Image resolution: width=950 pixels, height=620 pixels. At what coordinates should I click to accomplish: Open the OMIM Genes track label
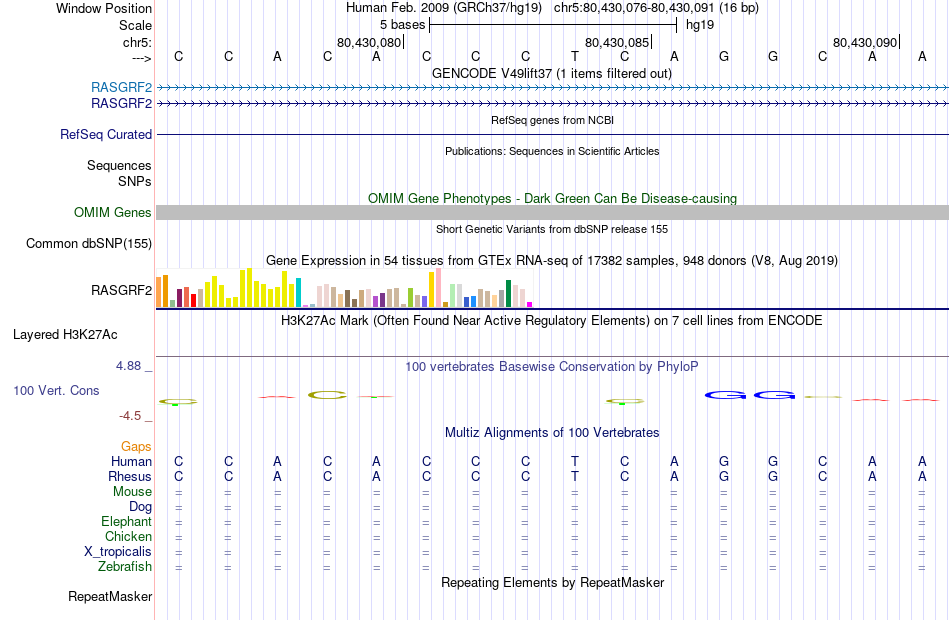coord(113,213)
